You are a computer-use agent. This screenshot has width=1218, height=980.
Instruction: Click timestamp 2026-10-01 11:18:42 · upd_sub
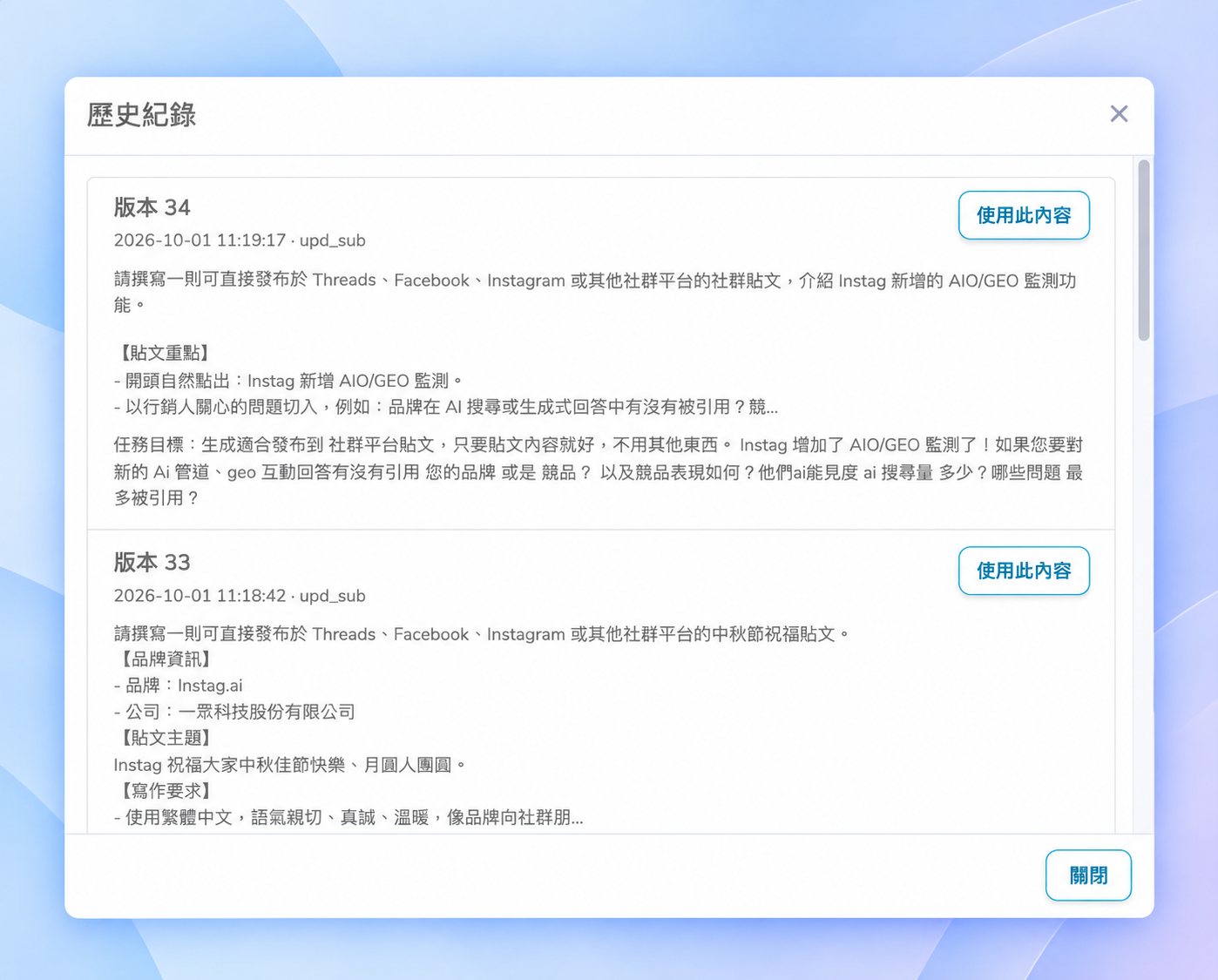[x=240, y=596]
